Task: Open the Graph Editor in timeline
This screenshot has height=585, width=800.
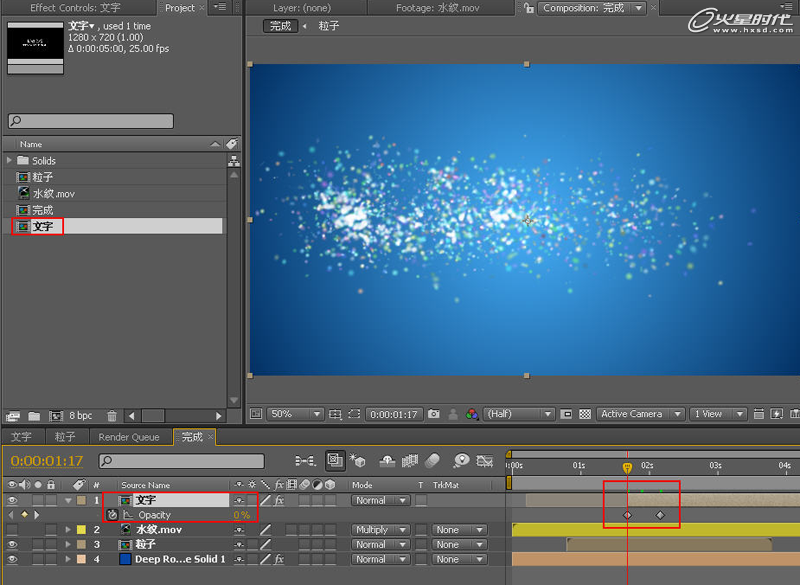Action: pos(484,461)
